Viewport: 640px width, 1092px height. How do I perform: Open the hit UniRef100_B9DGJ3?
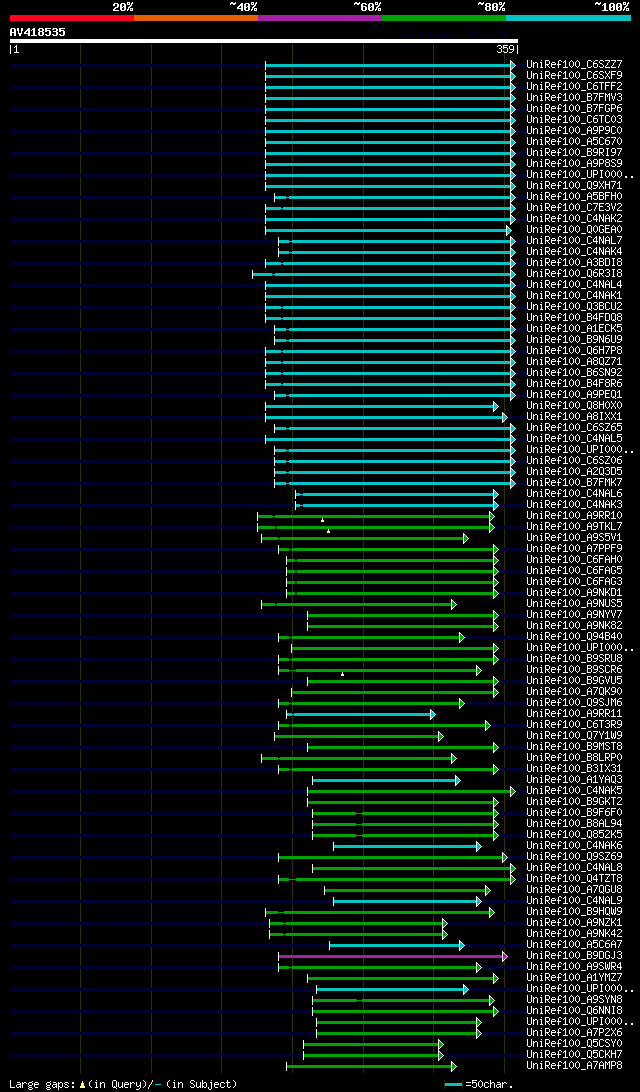(x=575, y=956)
